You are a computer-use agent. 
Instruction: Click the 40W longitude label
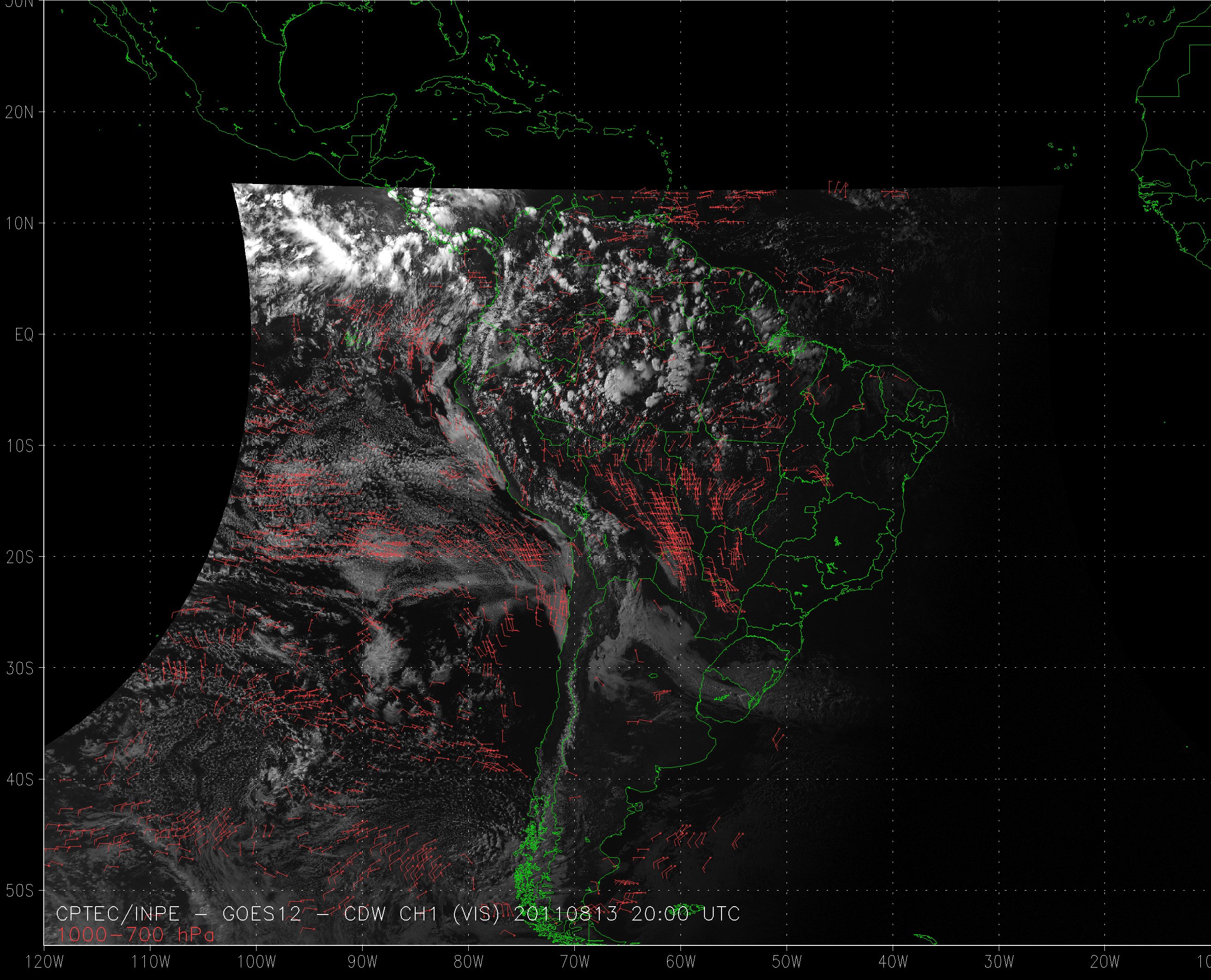(x=893, y=962)
